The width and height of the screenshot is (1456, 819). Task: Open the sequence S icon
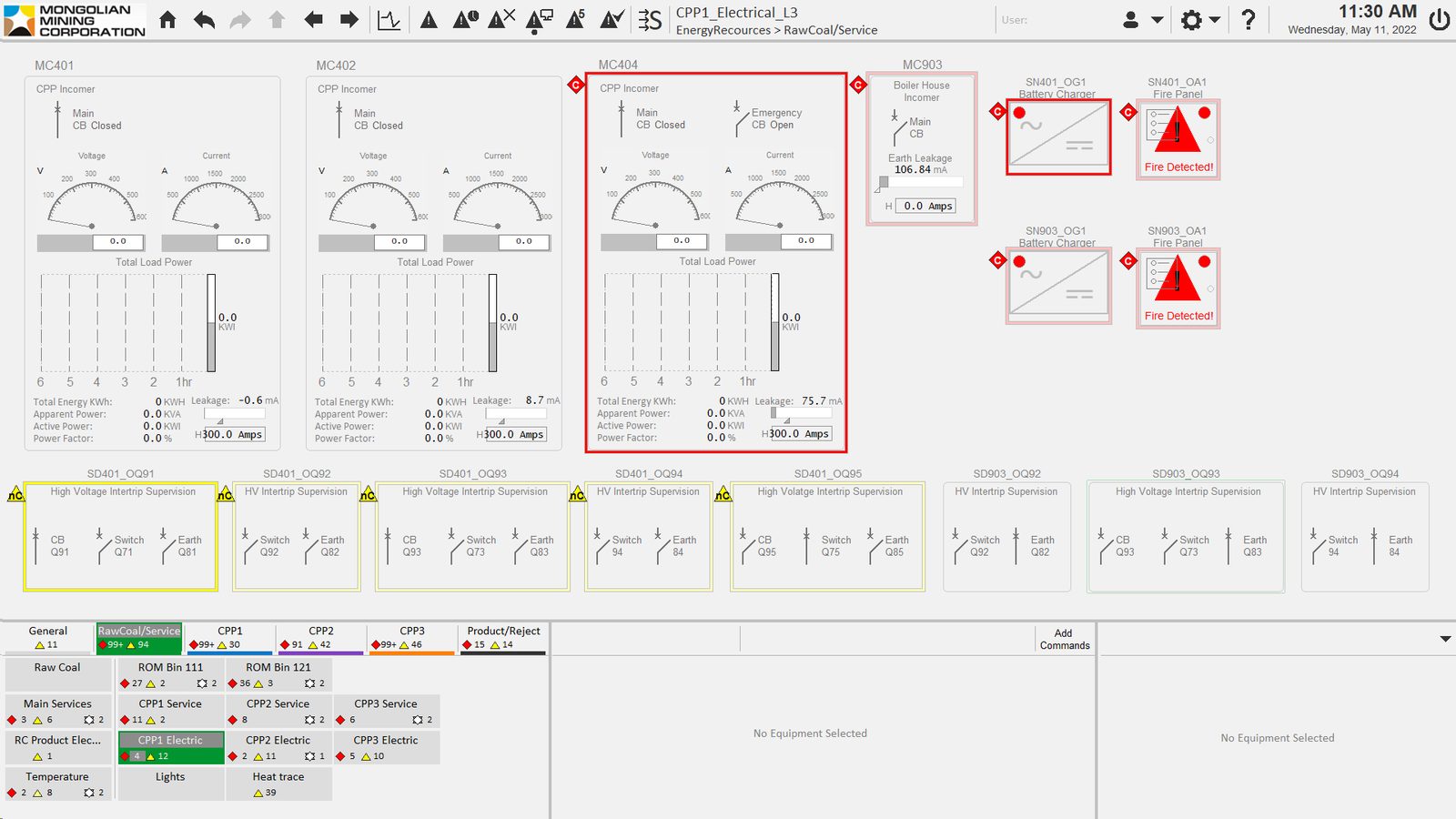650,19
